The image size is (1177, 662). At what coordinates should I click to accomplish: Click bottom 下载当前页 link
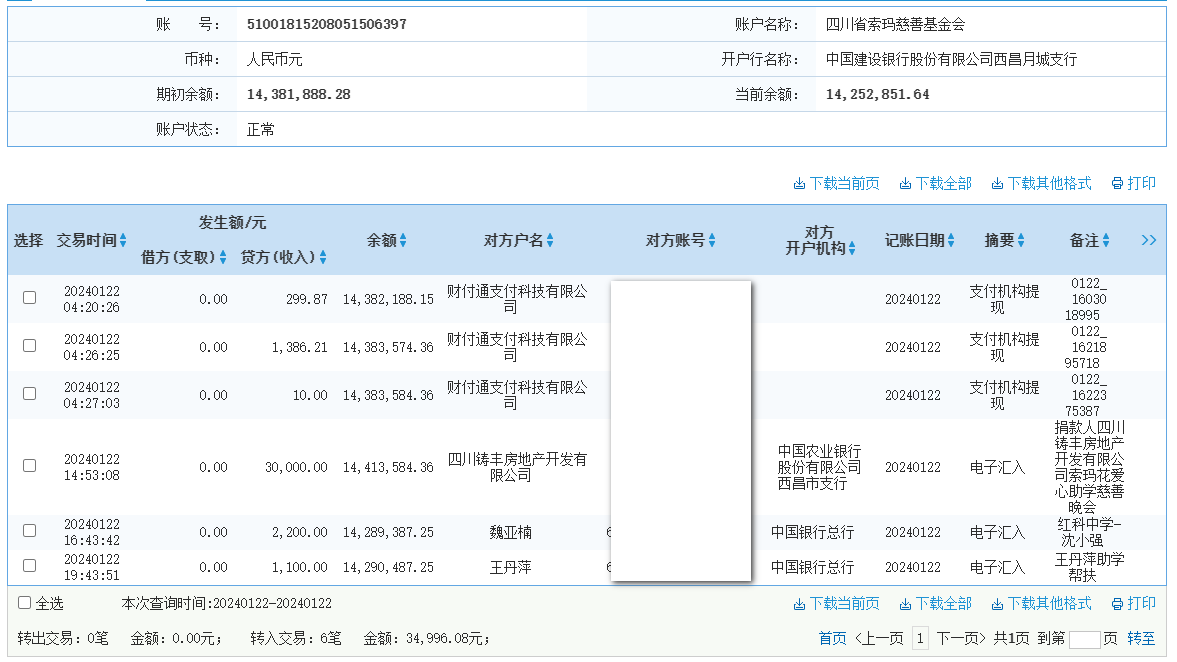[836, 603]
